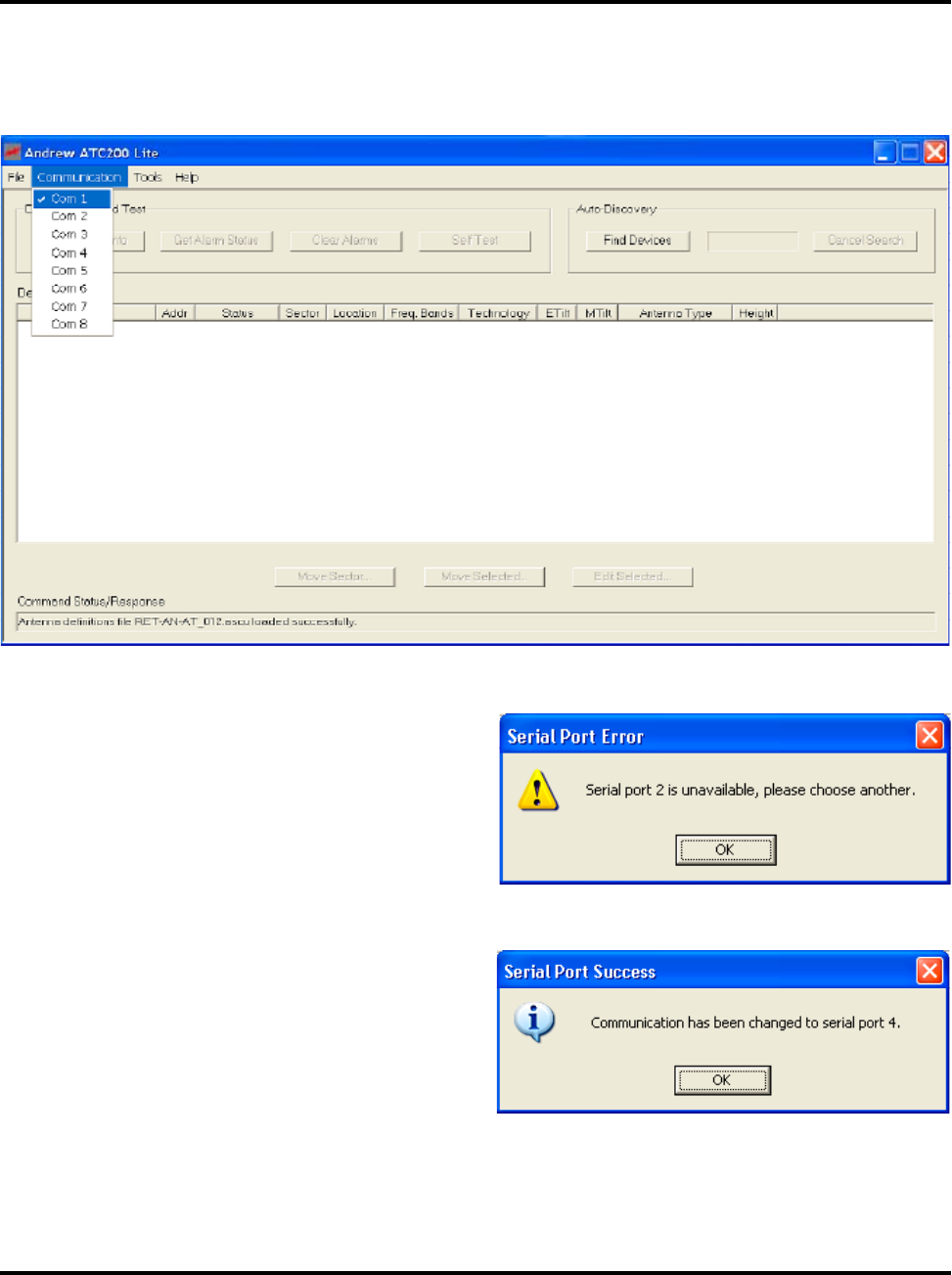This screenshot has height=1275, width=952.
Task: Open the Communication menu
Action: (79, 177)
